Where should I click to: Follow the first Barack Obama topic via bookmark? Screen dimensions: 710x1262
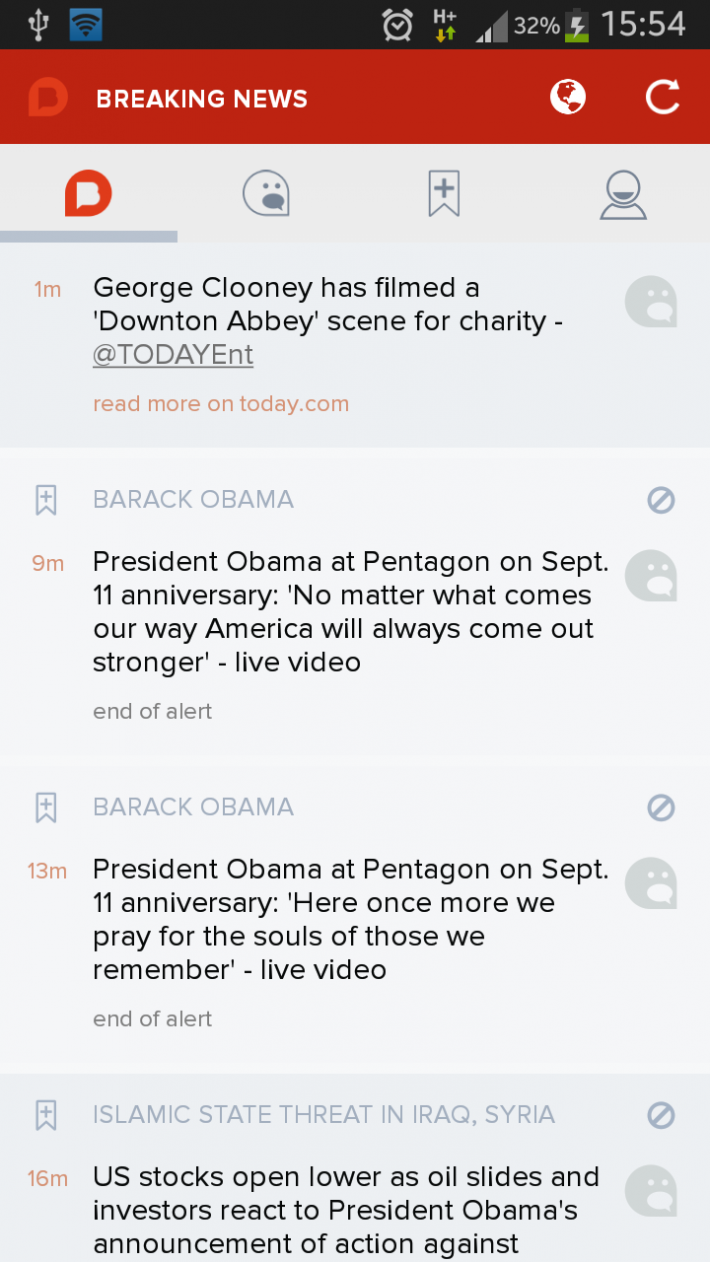click(46, 500)
